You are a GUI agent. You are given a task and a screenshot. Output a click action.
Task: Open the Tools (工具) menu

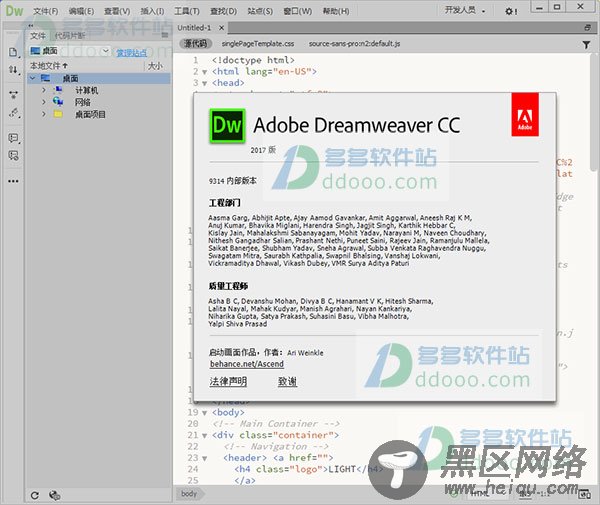click(187, 11)
